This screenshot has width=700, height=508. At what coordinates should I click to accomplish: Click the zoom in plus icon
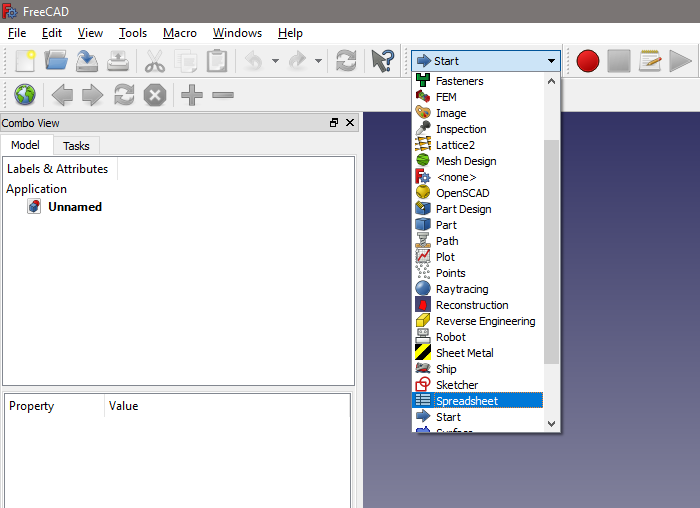click(191, 95)
